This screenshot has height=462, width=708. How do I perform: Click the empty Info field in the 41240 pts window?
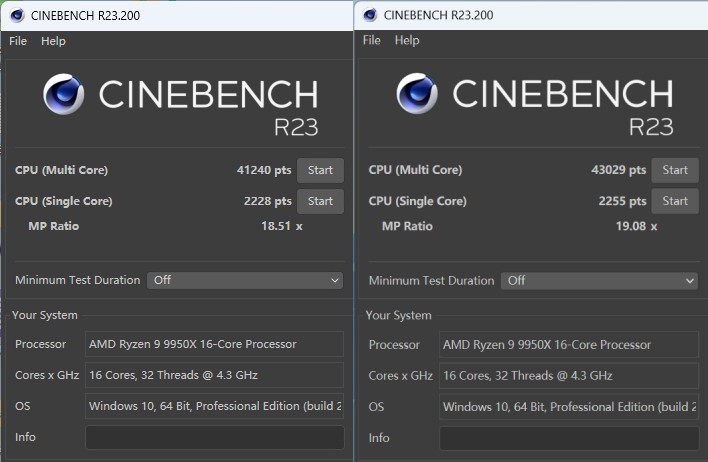[x=214, y=437]
